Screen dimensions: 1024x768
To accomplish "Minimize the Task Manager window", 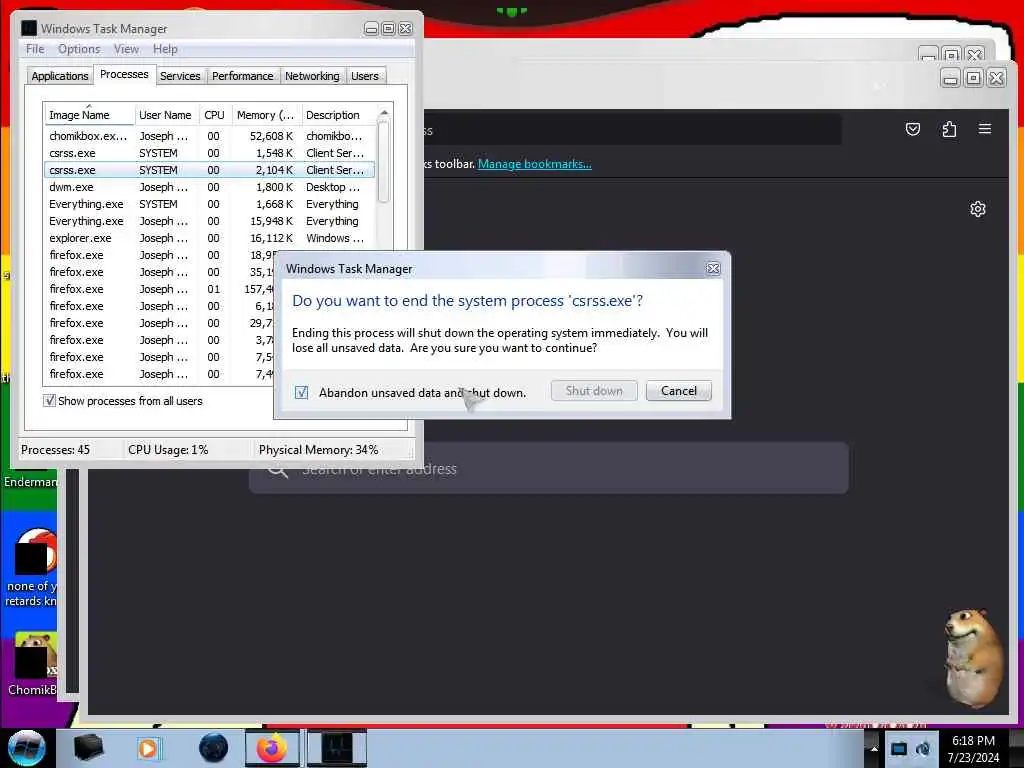I will coord(371,29).
